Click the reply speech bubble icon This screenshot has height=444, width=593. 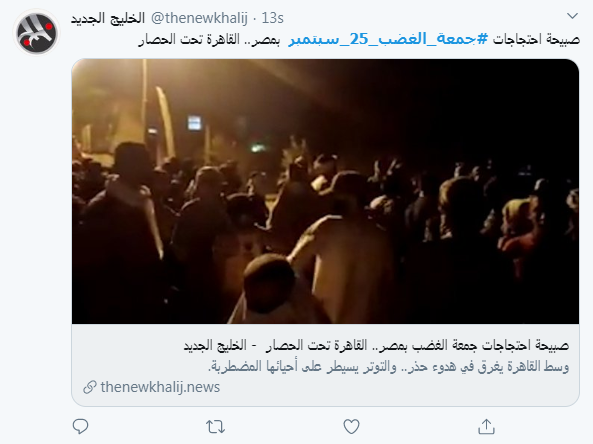[x=80, y=426]
